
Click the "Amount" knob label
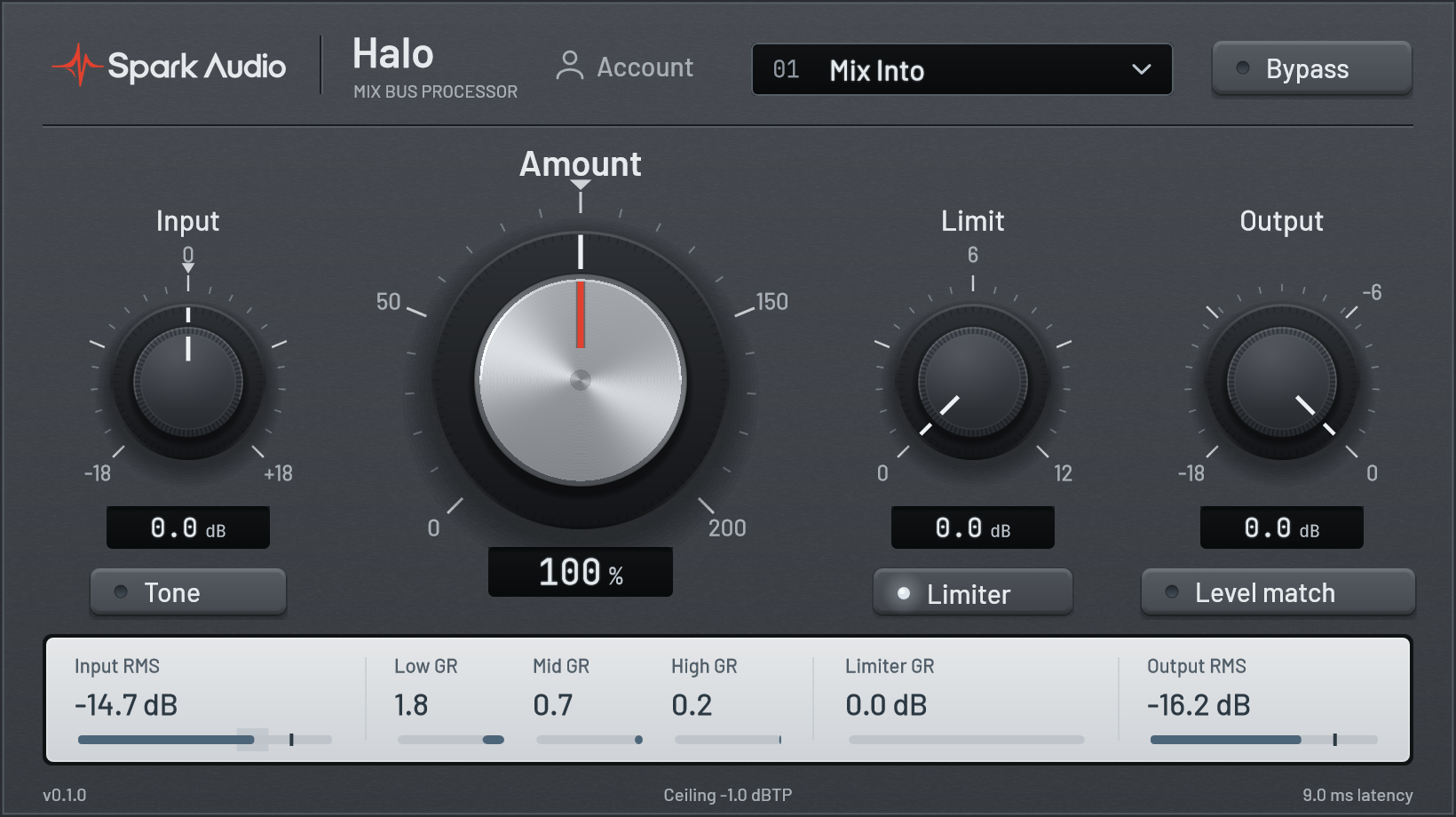click(x=581, y=163)
